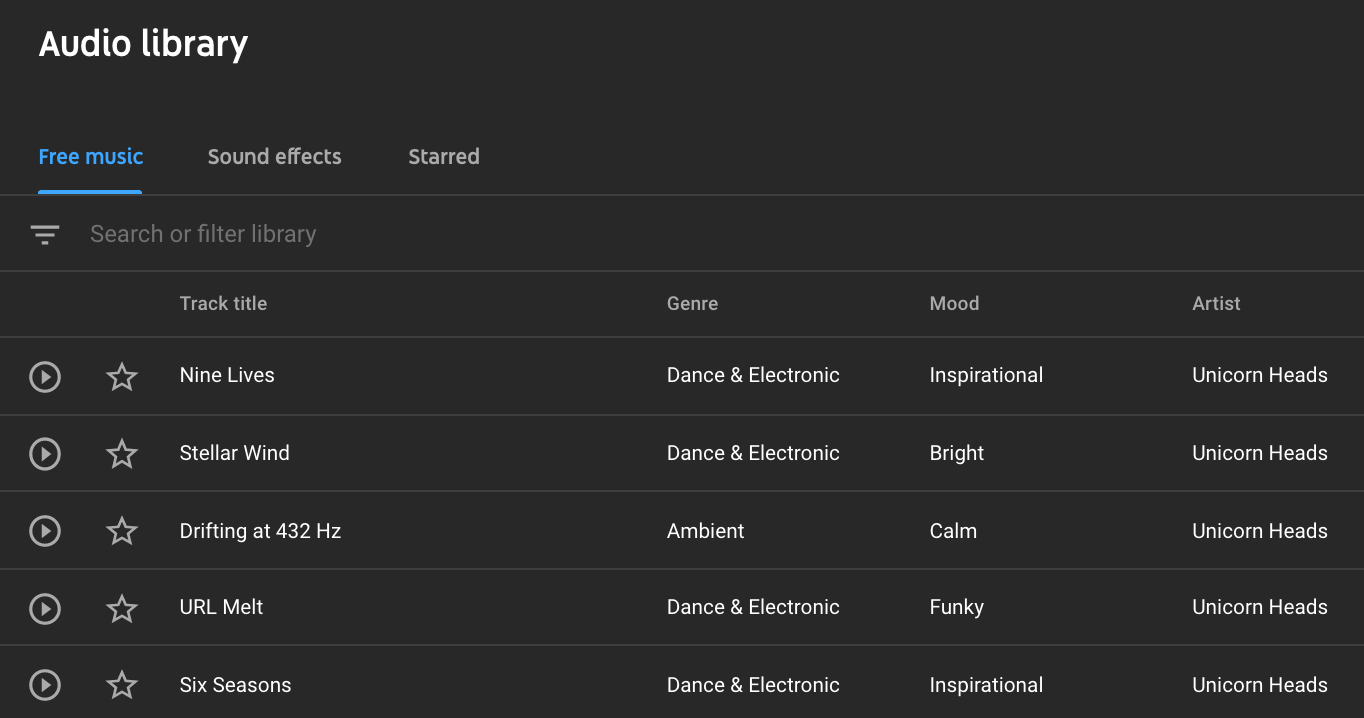
Task: Play the Stellar Wind track
Action: pos(45,454)
